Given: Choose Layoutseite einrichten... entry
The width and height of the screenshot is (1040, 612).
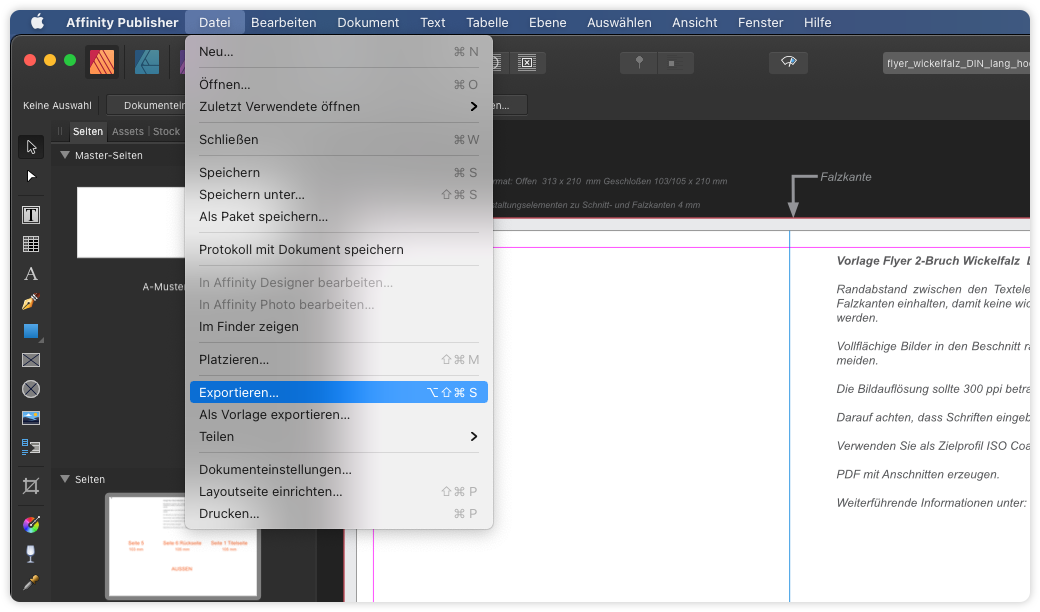Looking at the screenshot, I should point(339,492).
